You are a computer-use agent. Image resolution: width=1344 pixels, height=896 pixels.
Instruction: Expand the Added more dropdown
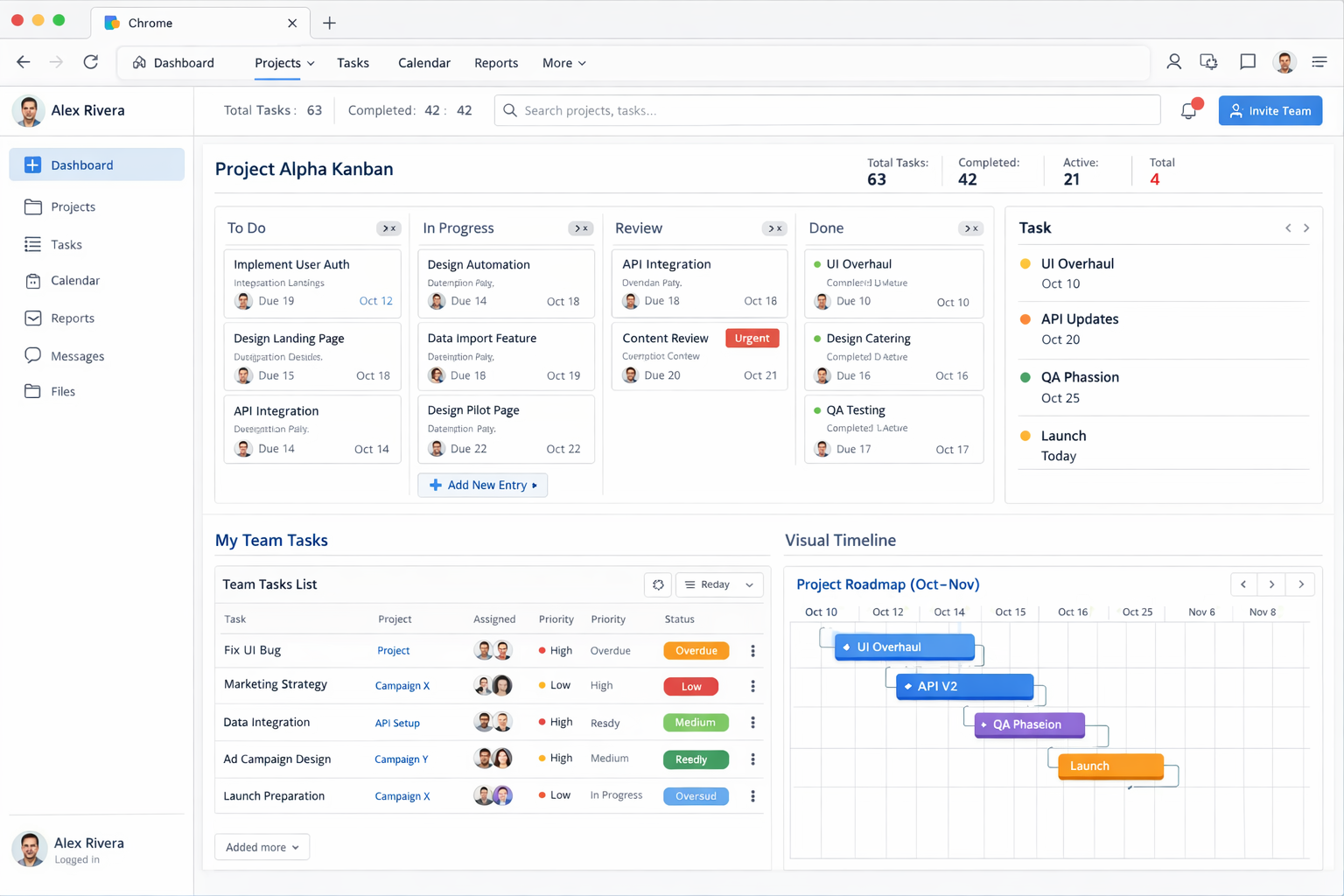coord(262,847)
